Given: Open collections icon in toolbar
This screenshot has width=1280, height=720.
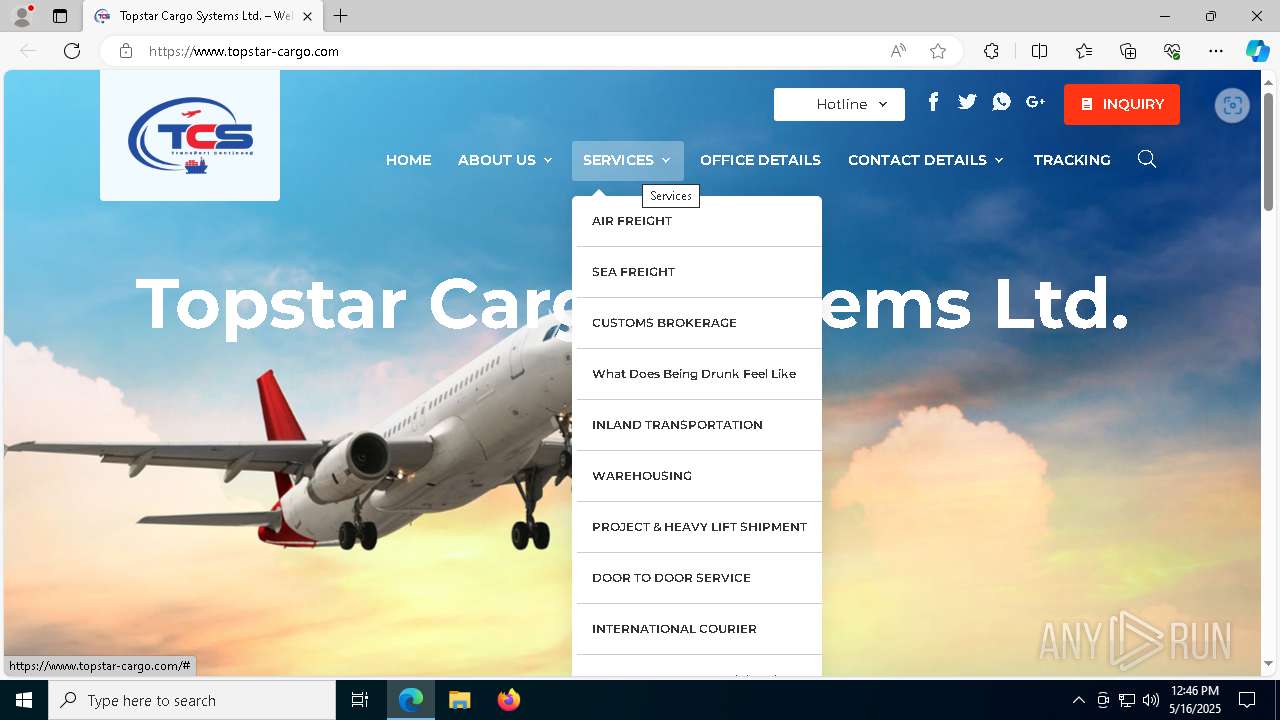Looking at the screenshot, I should click(x=1128, y=51).
